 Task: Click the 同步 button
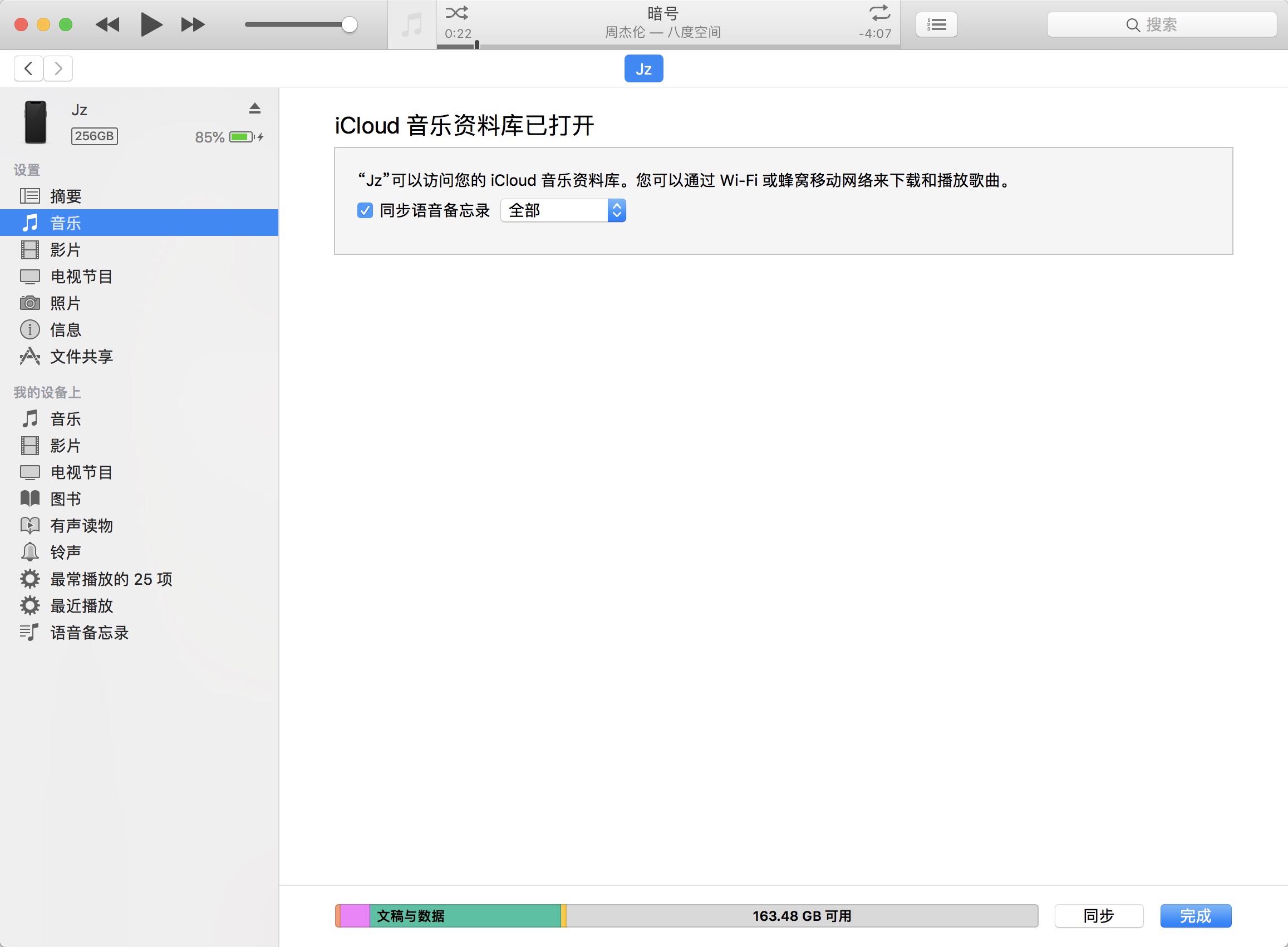coord(1098,915)
